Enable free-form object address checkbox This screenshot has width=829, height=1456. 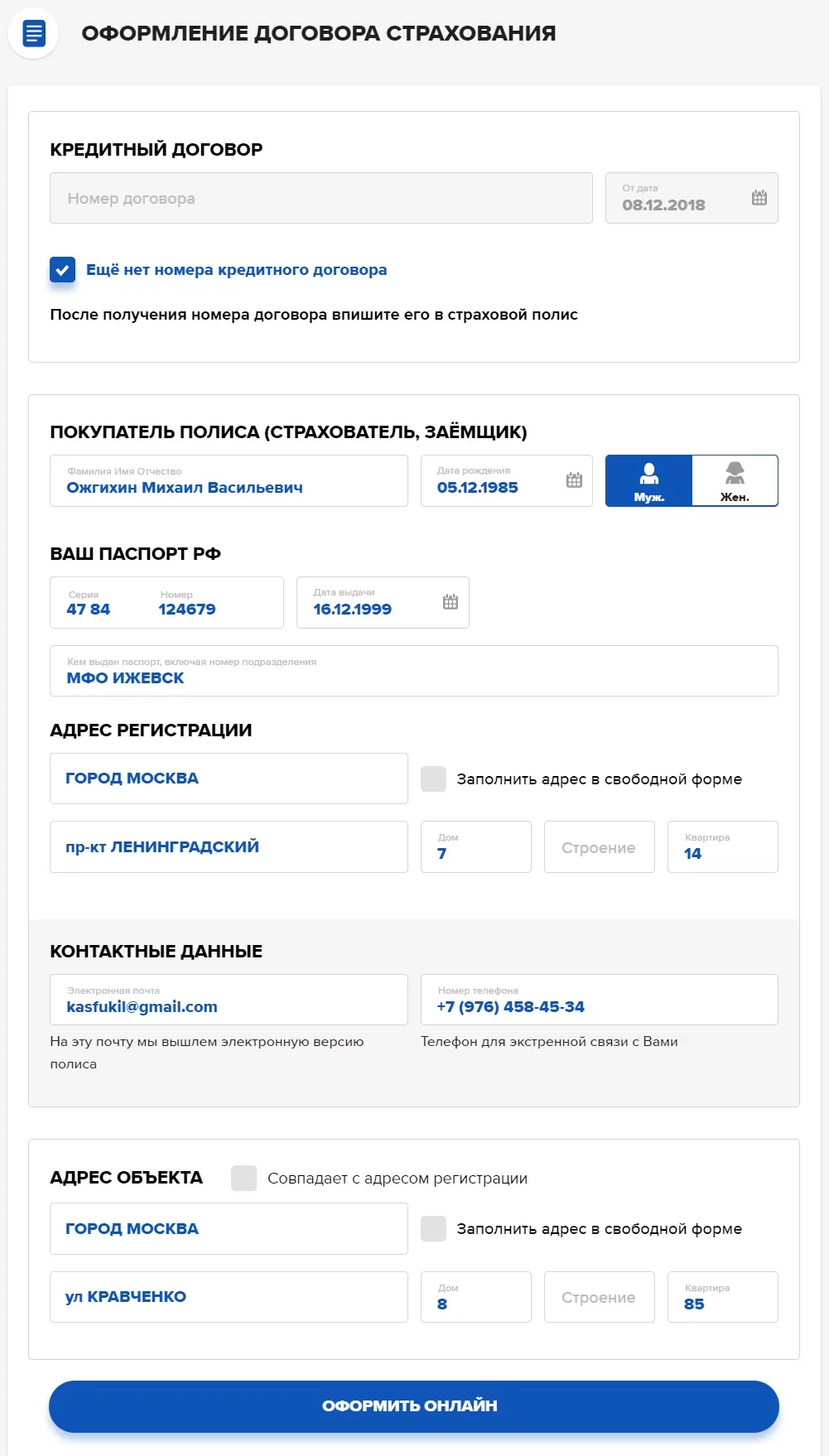(433, 1228)
